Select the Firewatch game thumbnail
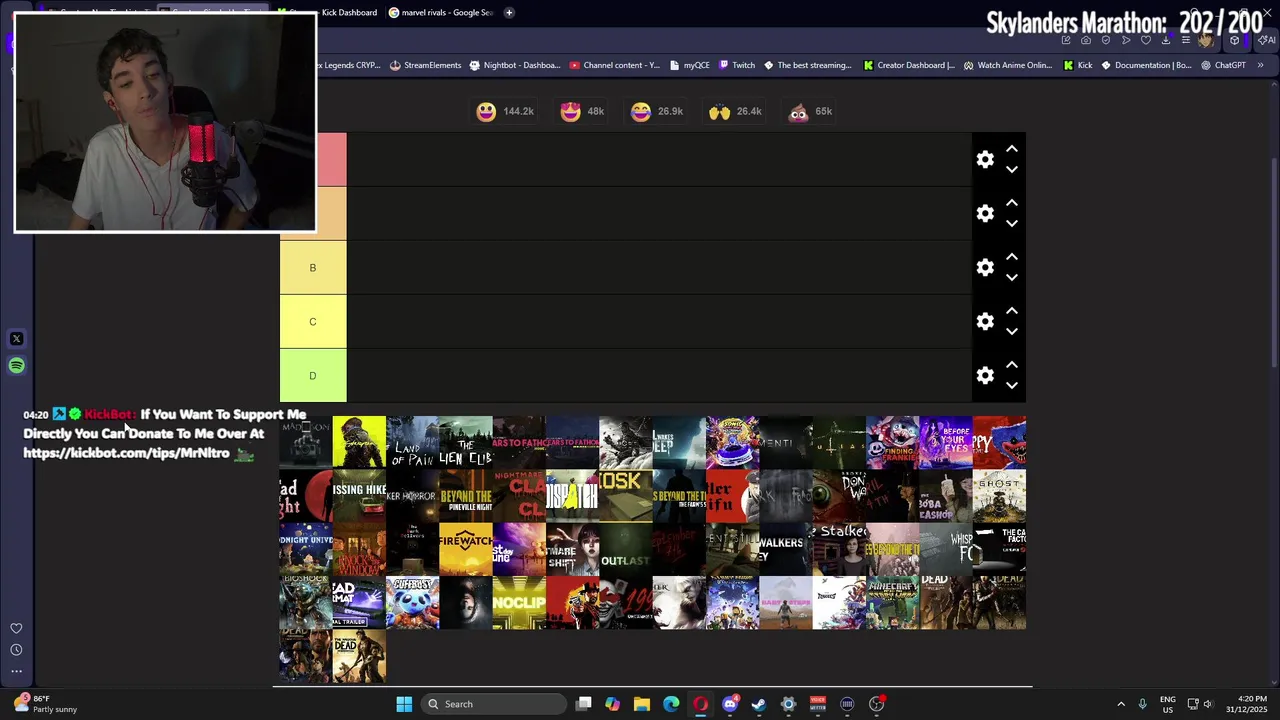The height and width of the screenshot is (720, 1280). point(466,550)
